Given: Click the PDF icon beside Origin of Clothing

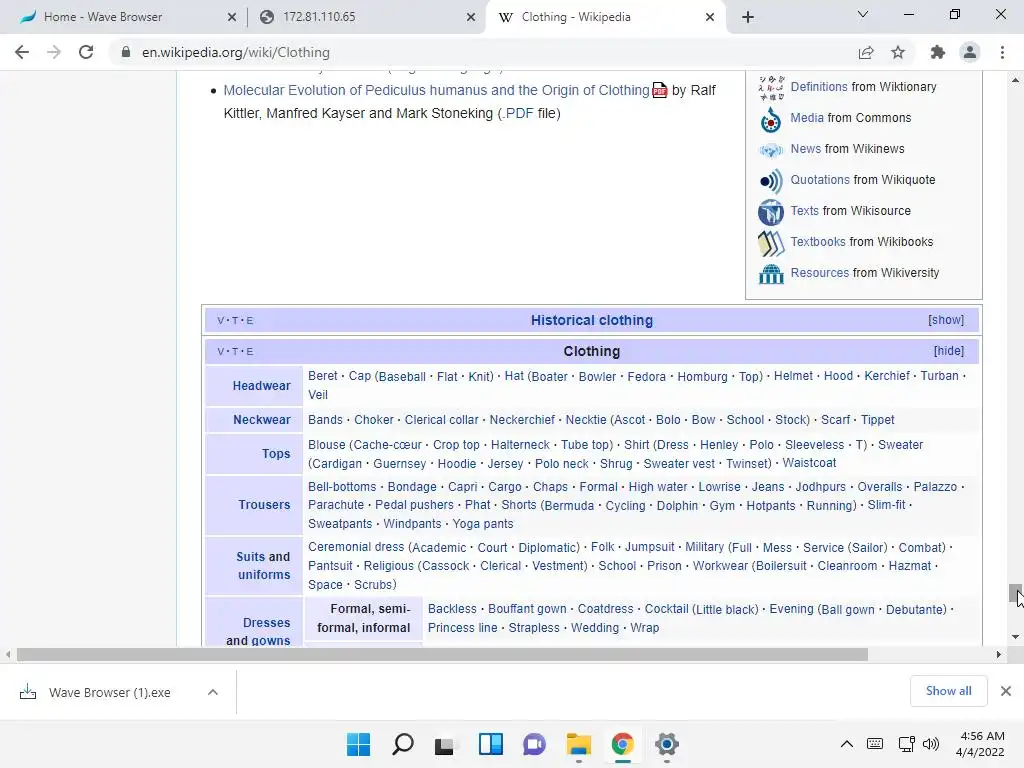Looking at the screenshot, I should [660, 90].
